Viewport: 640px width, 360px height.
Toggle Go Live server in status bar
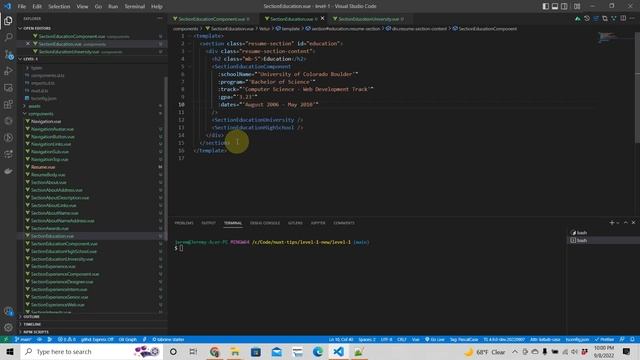tap(434, 339)
